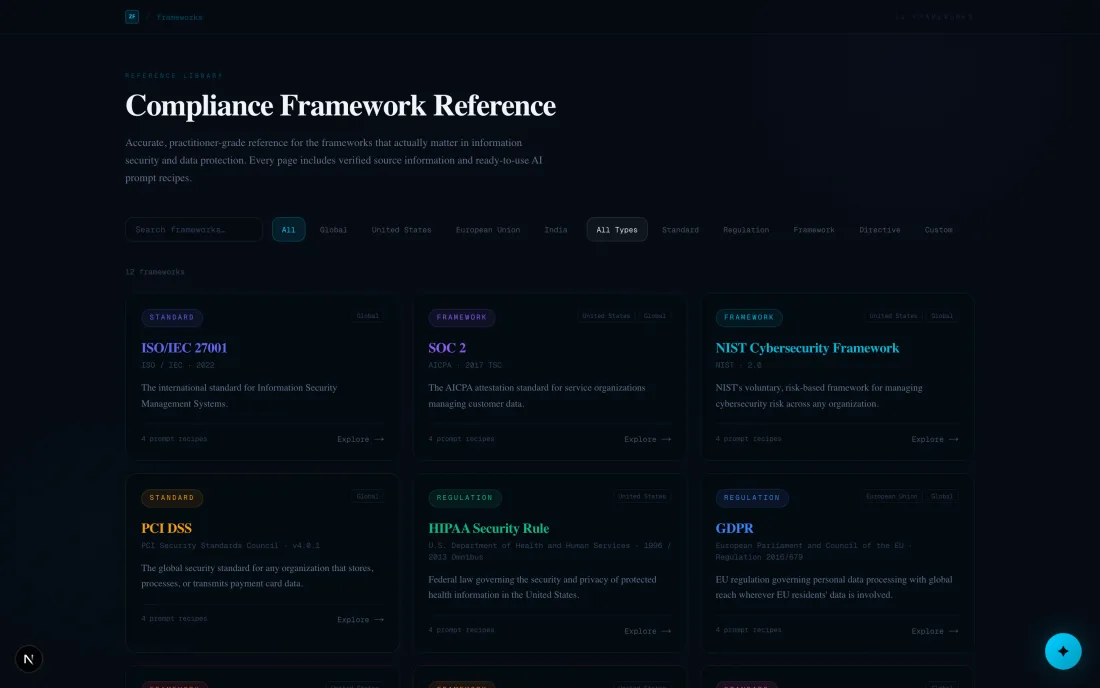Click REGULATION badge on HIPAA card
The image size is (1100, 688).
[x=464, y=498]
